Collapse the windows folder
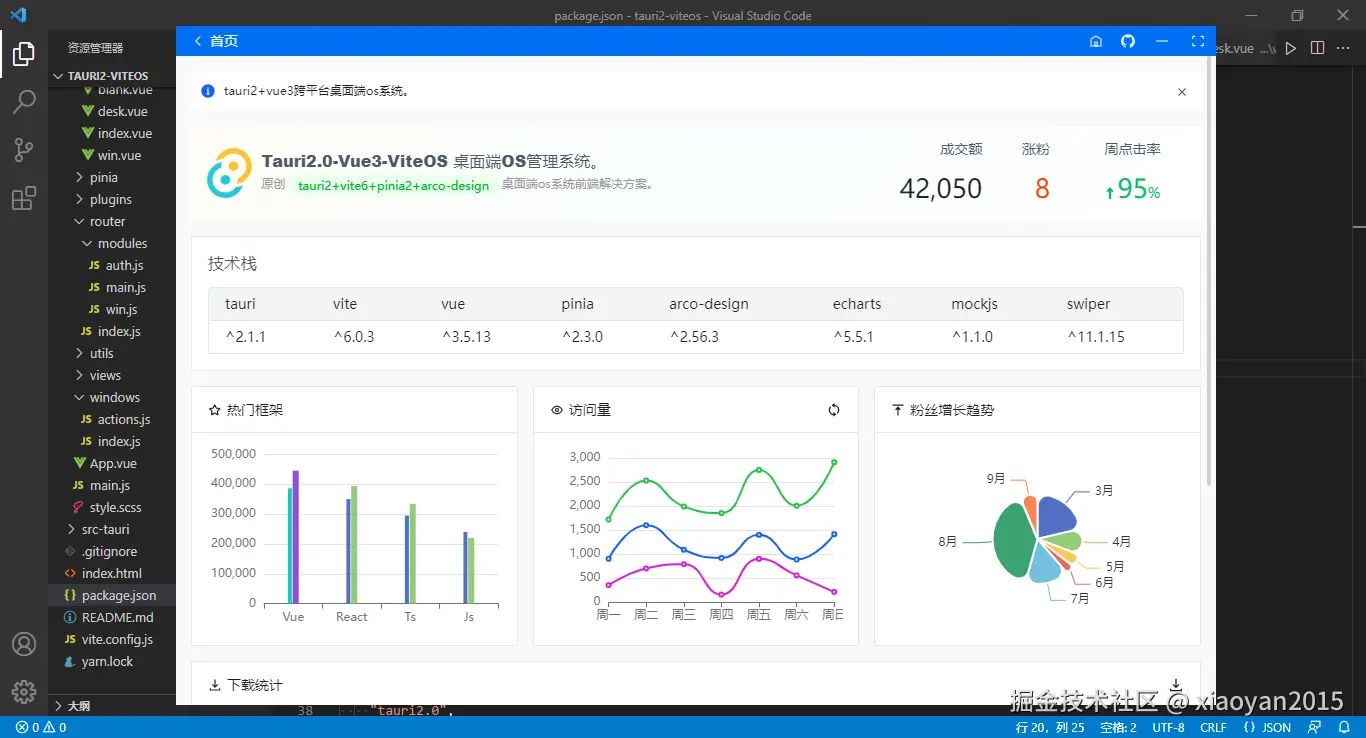Screen dimensions: 1366x738 (x=115, y=398)
